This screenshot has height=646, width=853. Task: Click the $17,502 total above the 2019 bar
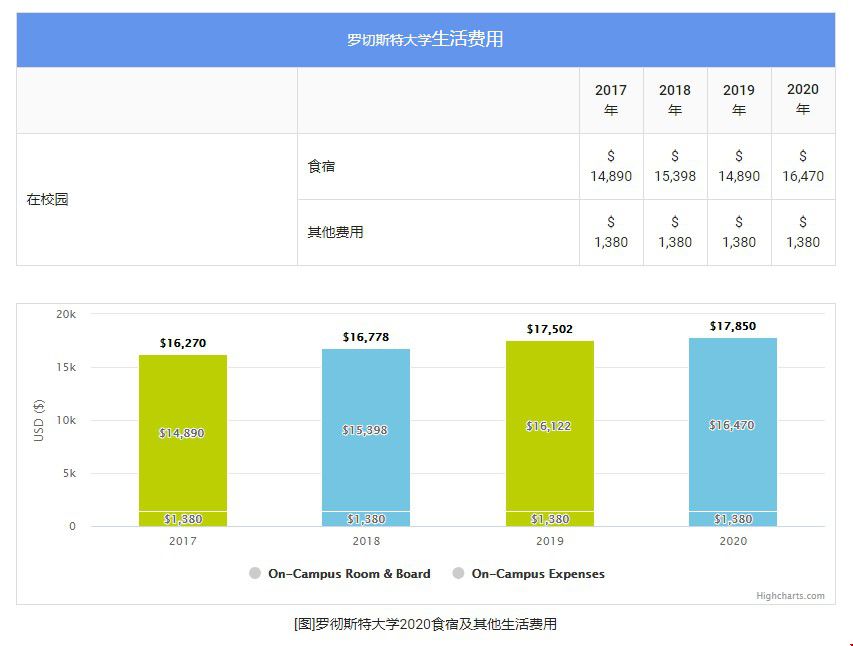(549, 329)
